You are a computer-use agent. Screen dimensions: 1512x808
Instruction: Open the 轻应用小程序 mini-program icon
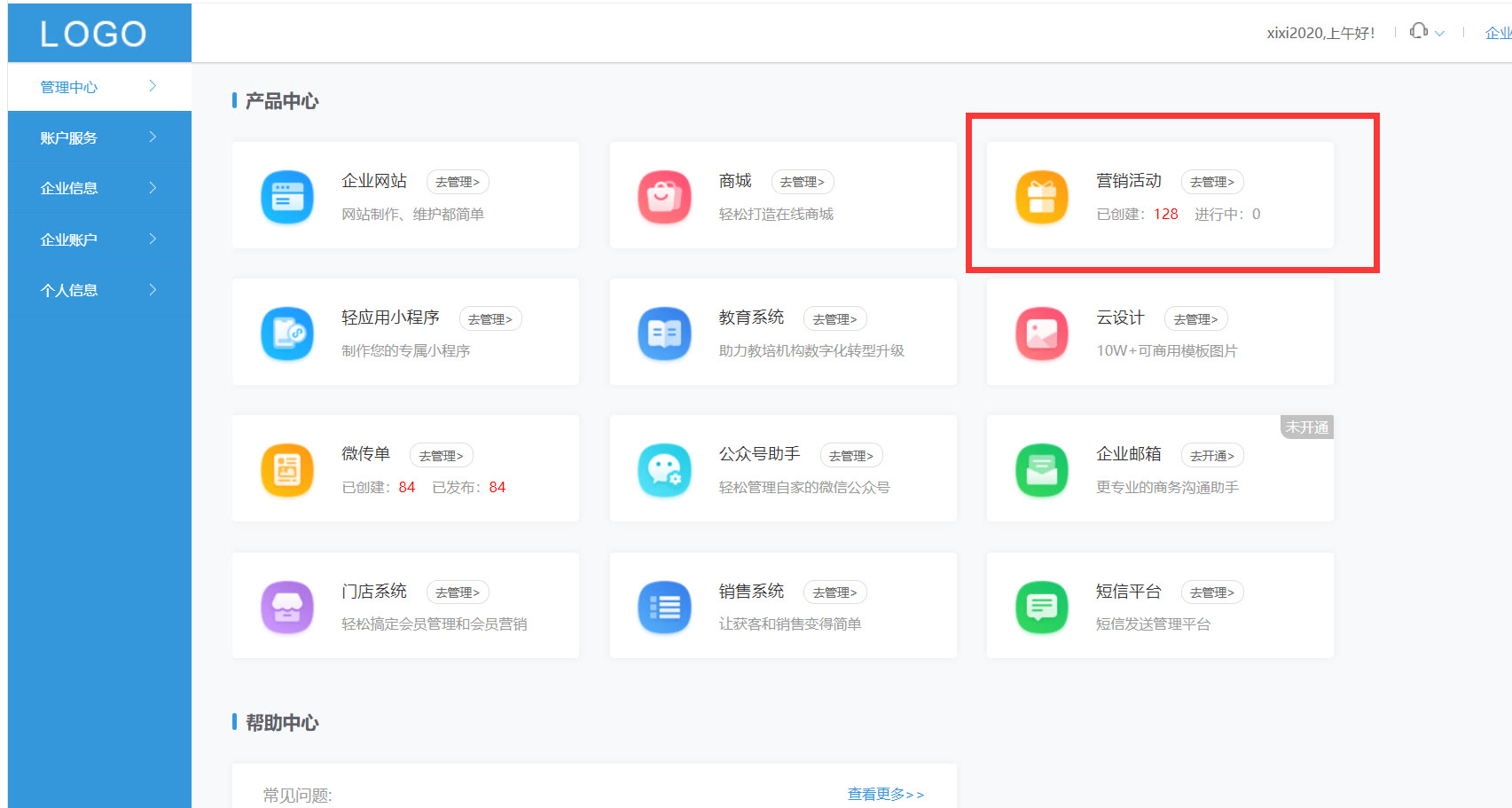tap(286, 333)
